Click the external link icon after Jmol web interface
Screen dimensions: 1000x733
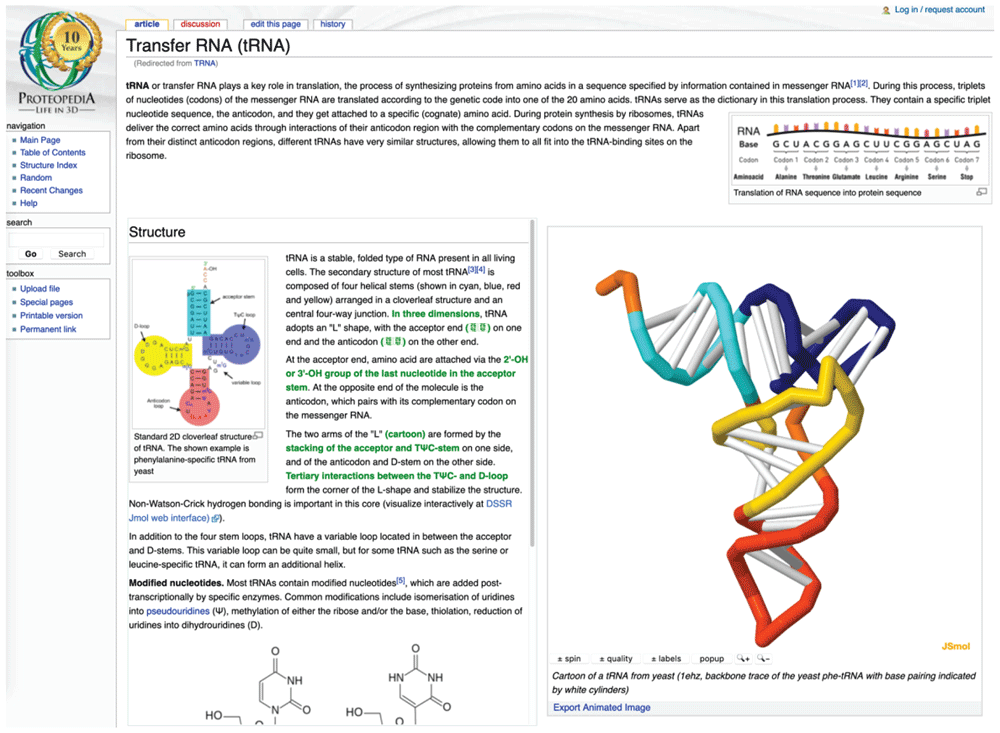pos(216,519)
